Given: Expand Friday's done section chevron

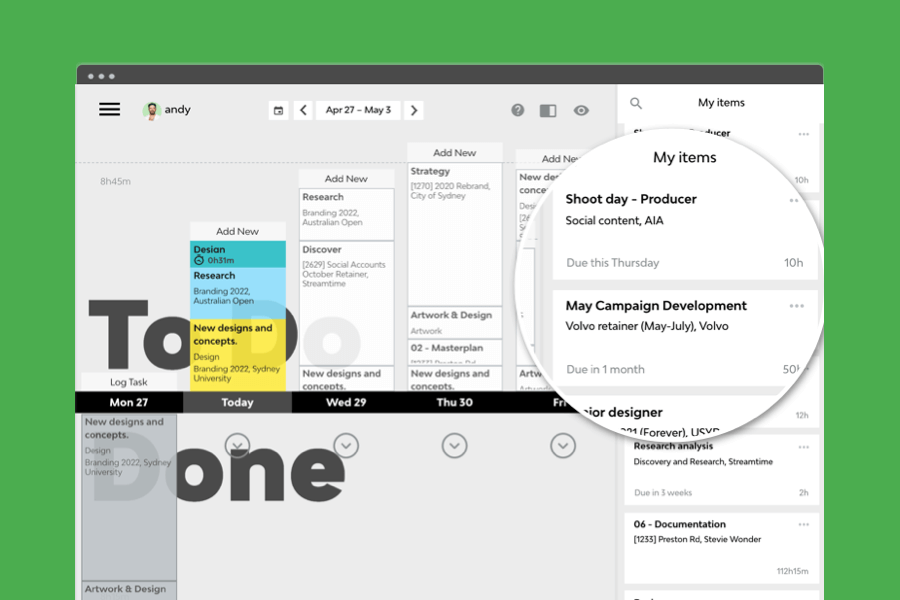Looking at the screenshot, I should click(563, 446).
